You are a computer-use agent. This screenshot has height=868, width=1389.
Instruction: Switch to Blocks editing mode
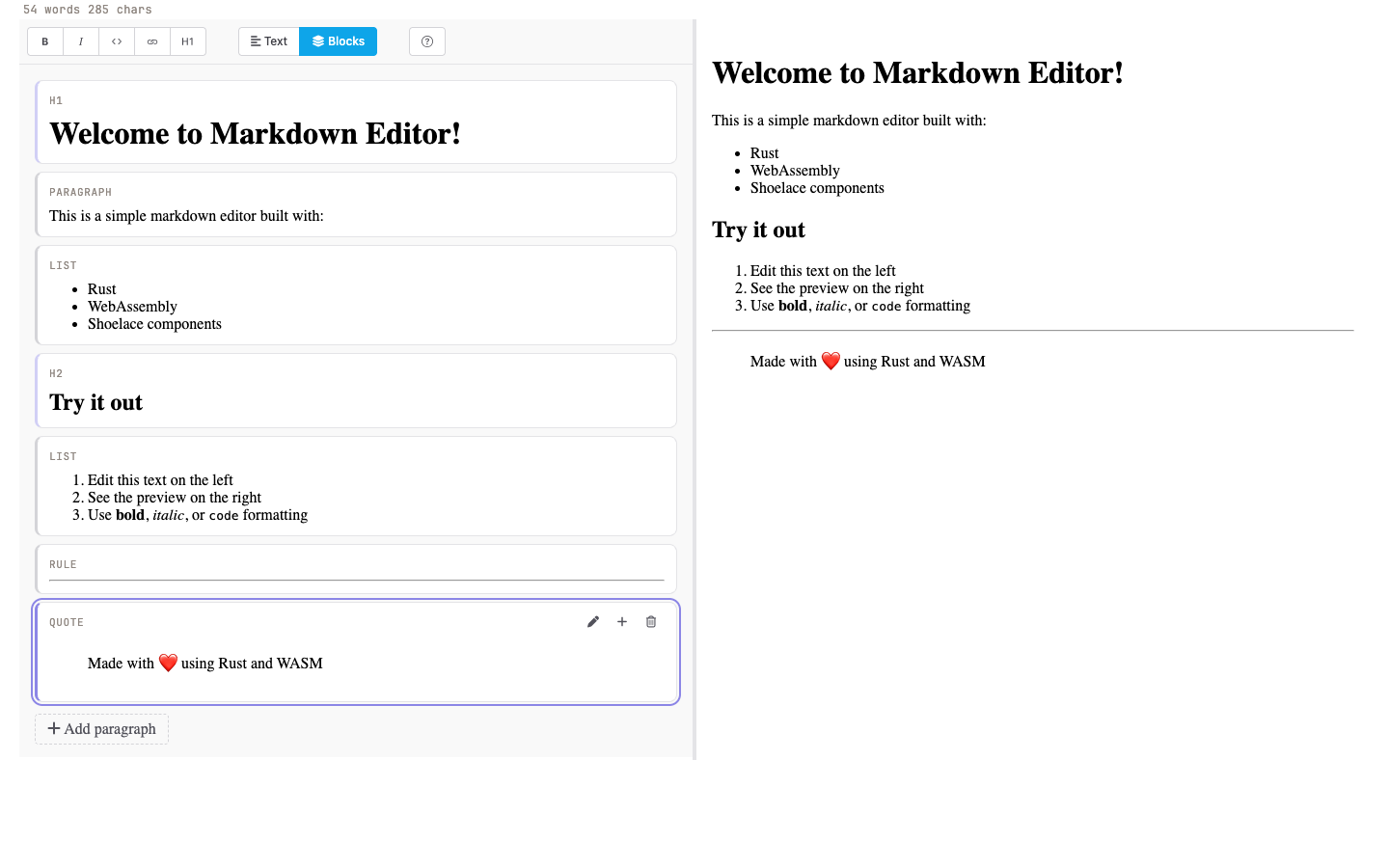[x=339, y=41]
